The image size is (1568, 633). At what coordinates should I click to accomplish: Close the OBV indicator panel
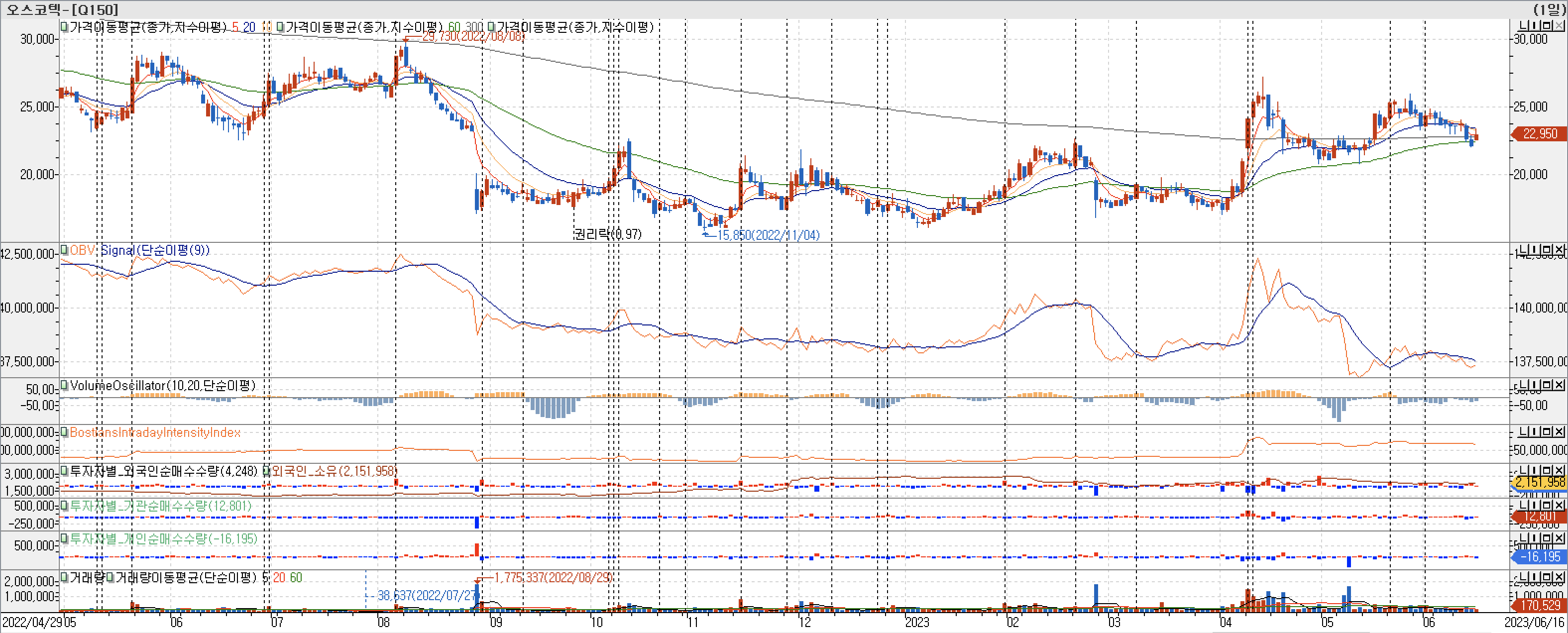point(1559,250)
